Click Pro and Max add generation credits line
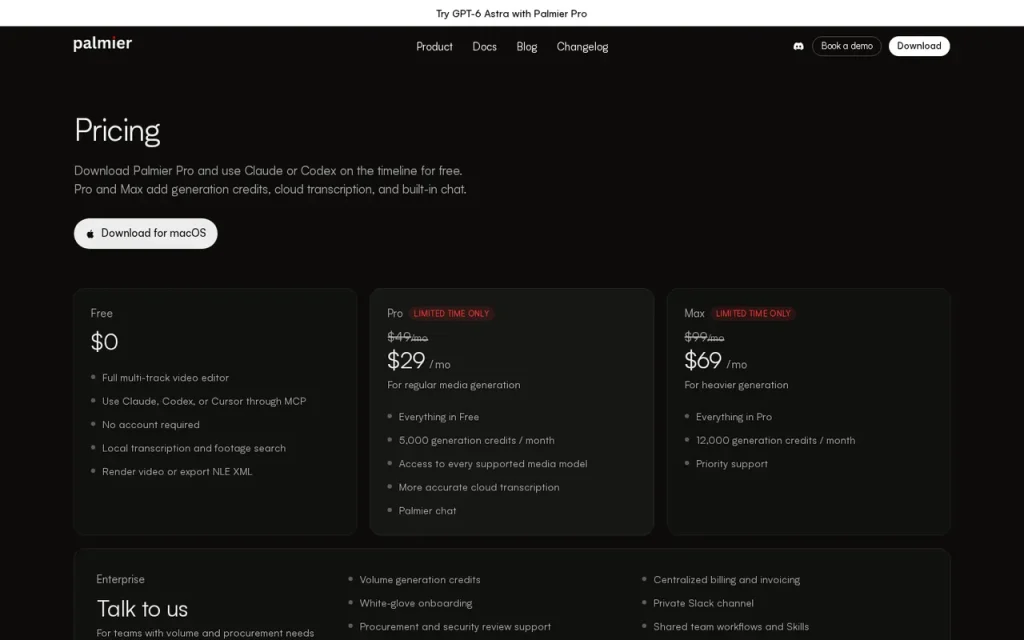The image size is (1024, 640). 270,189
